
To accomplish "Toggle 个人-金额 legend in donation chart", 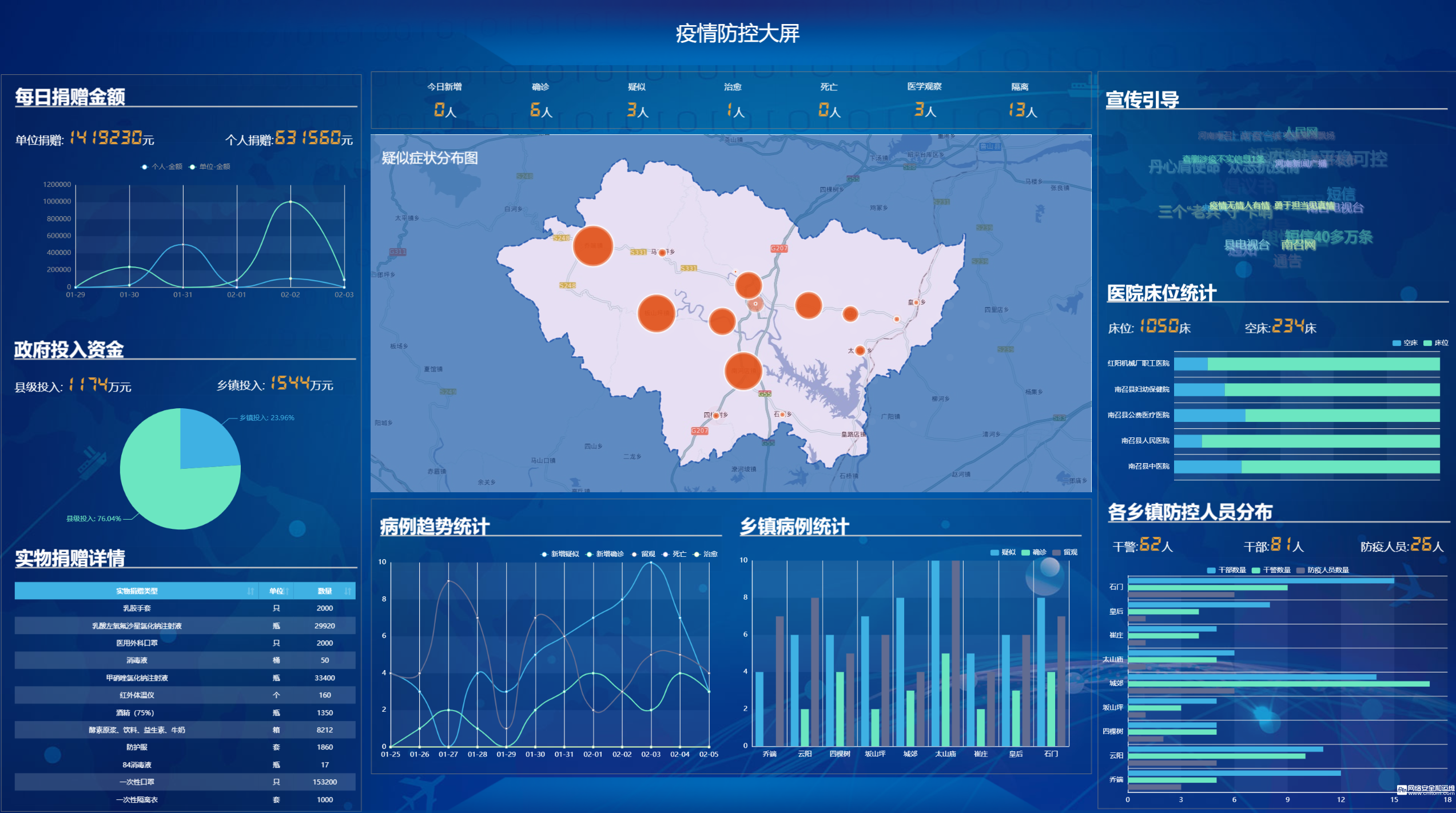I will click(x=162, y=166).
